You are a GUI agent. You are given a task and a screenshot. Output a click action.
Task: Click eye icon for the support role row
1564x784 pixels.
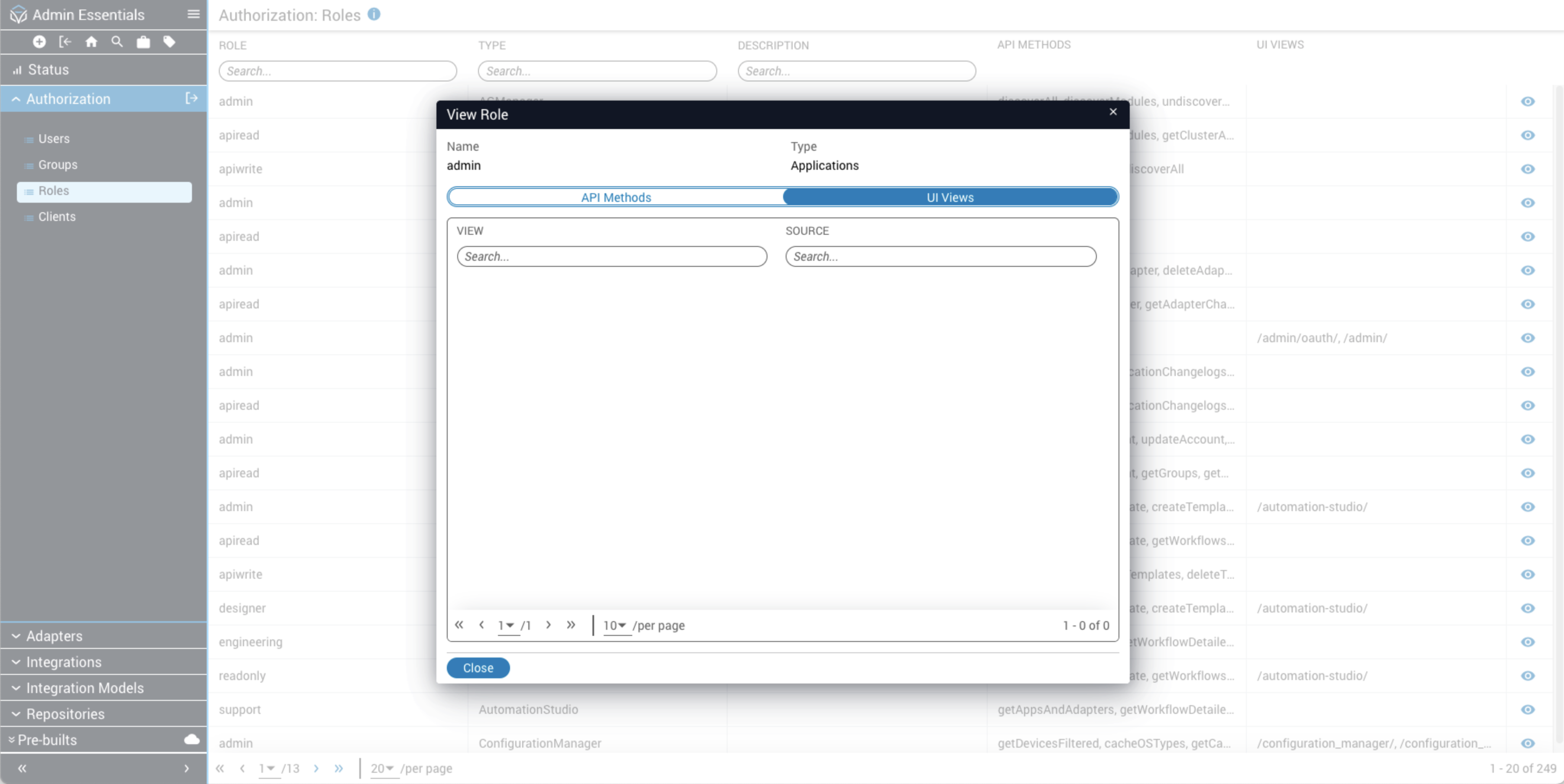point(1528,709)
